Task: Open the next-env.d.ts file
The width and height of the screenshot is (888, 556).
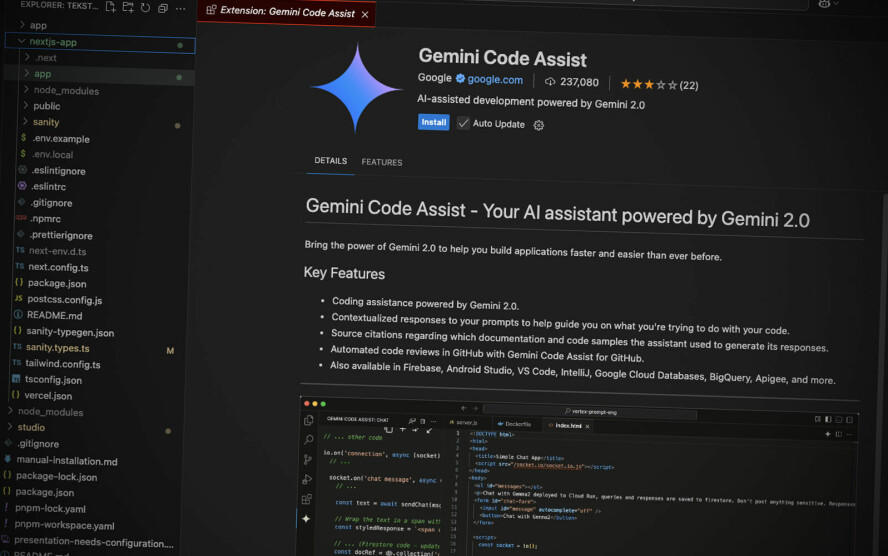Action: pyautogui.click(x=57, y=251)
